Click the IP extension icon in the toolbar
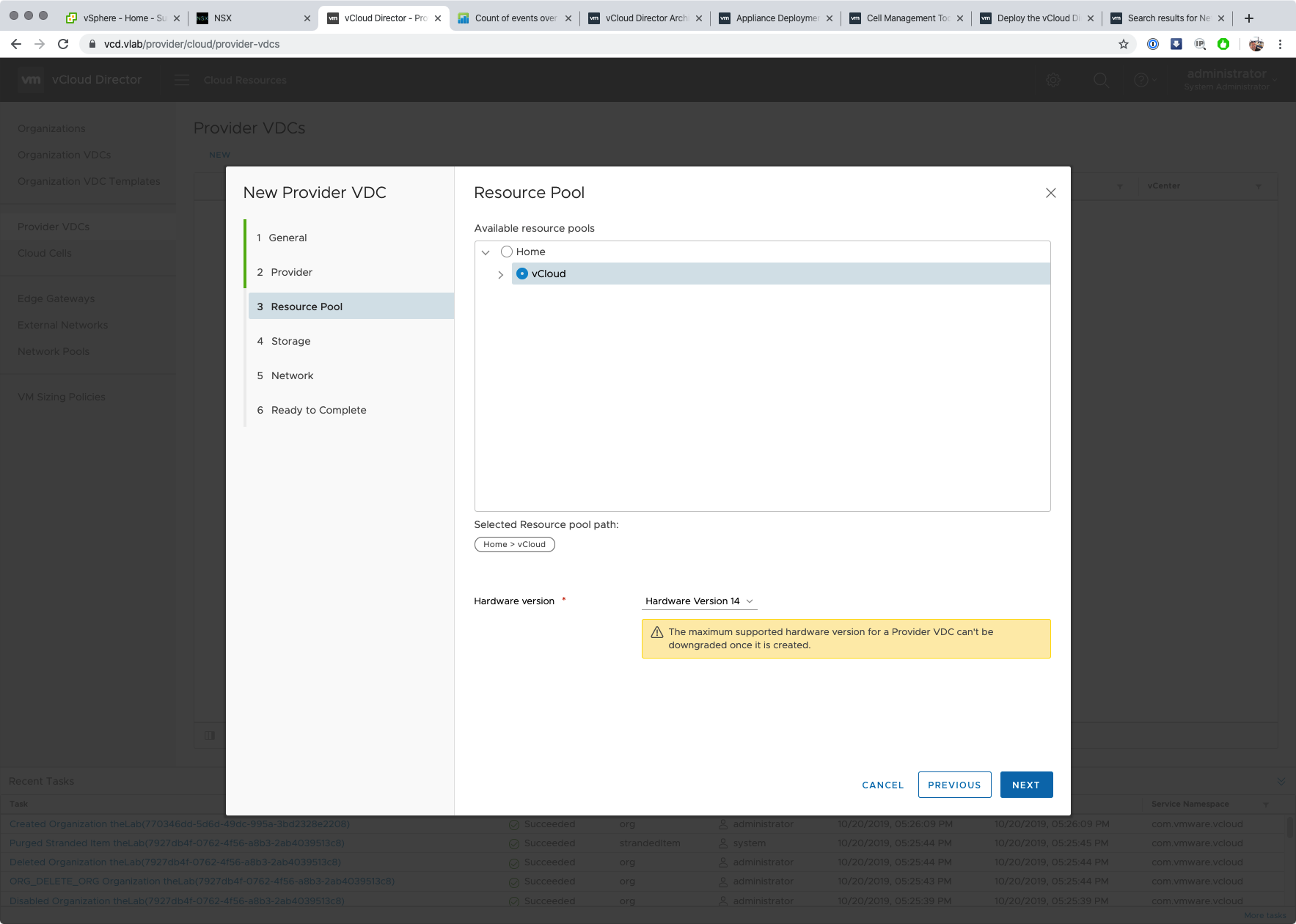 click(x=1200, y=44)
